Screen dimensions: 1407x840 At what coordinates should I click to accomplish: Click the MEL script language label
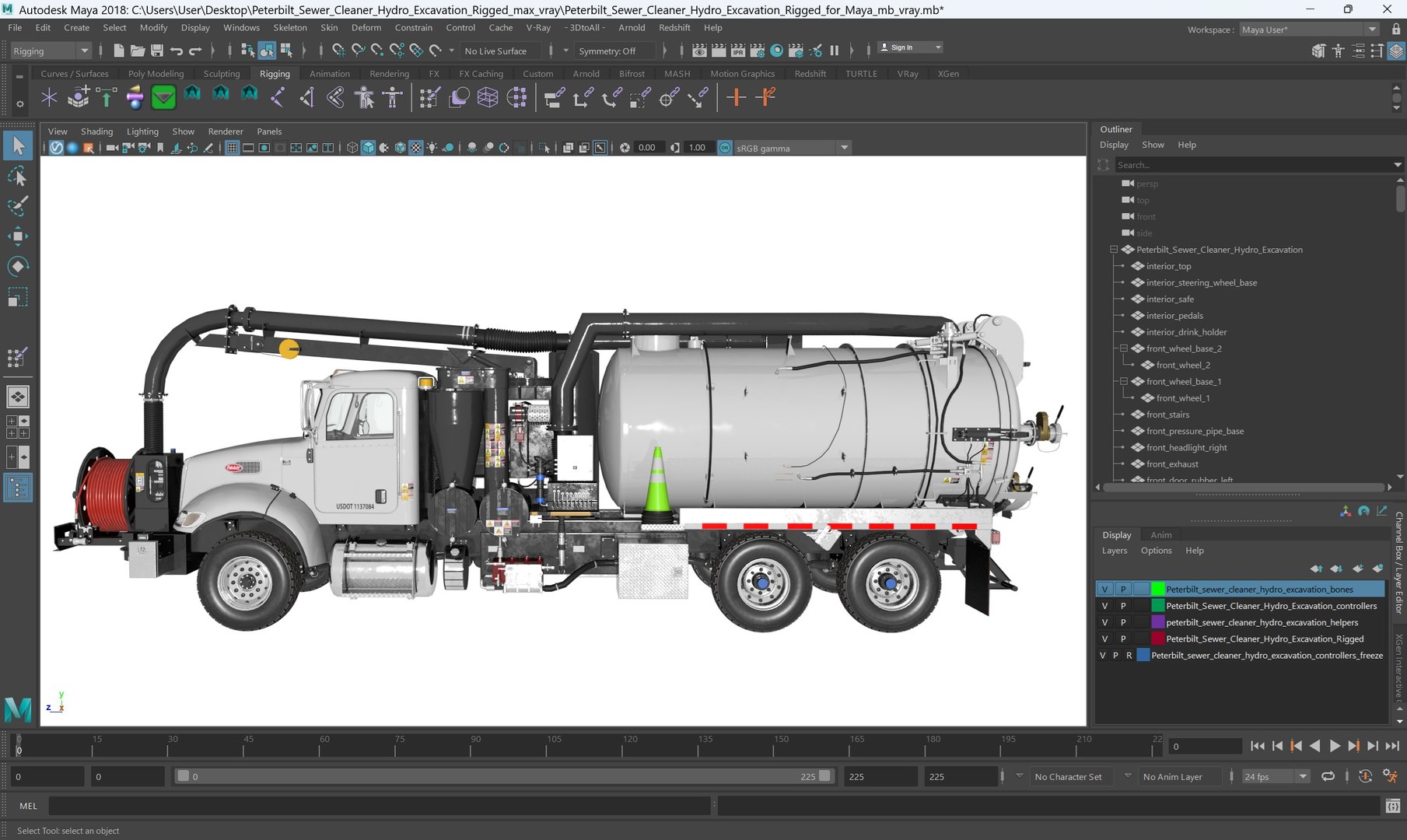click(x=29, y=806)
